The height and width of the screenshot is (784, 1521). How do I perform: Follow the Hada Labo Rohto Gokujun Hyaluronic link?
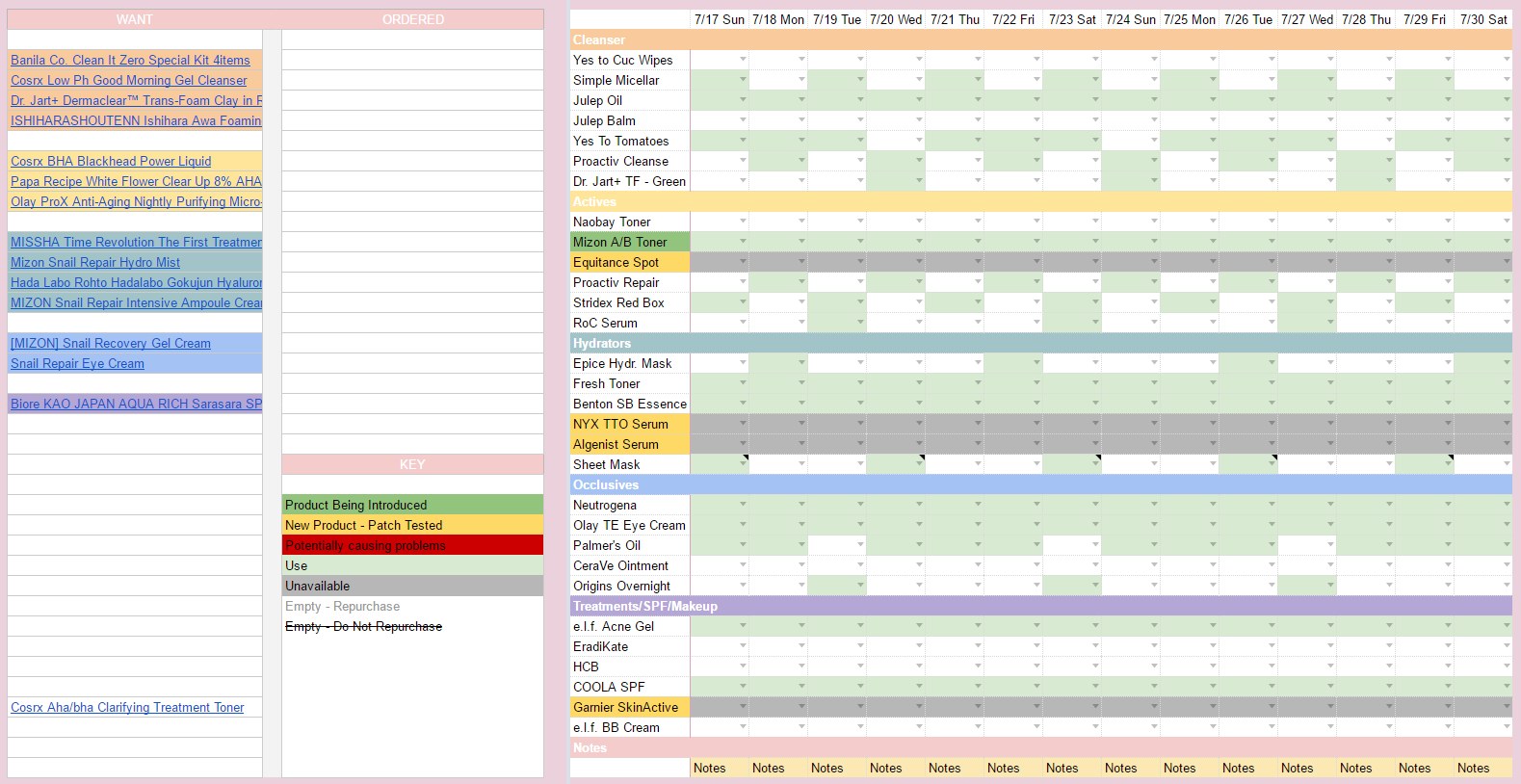[x=136, y=282]
